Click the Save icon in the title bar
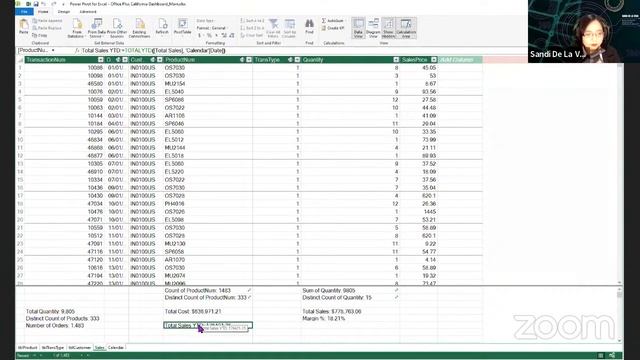 [x=36, y=4]
